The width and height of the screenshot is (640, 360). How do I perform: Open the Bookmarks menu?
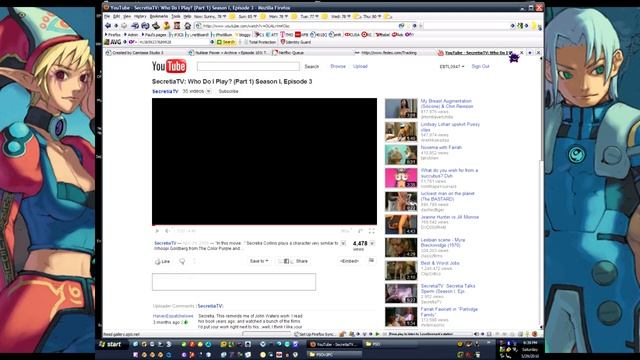click(159, 16)
